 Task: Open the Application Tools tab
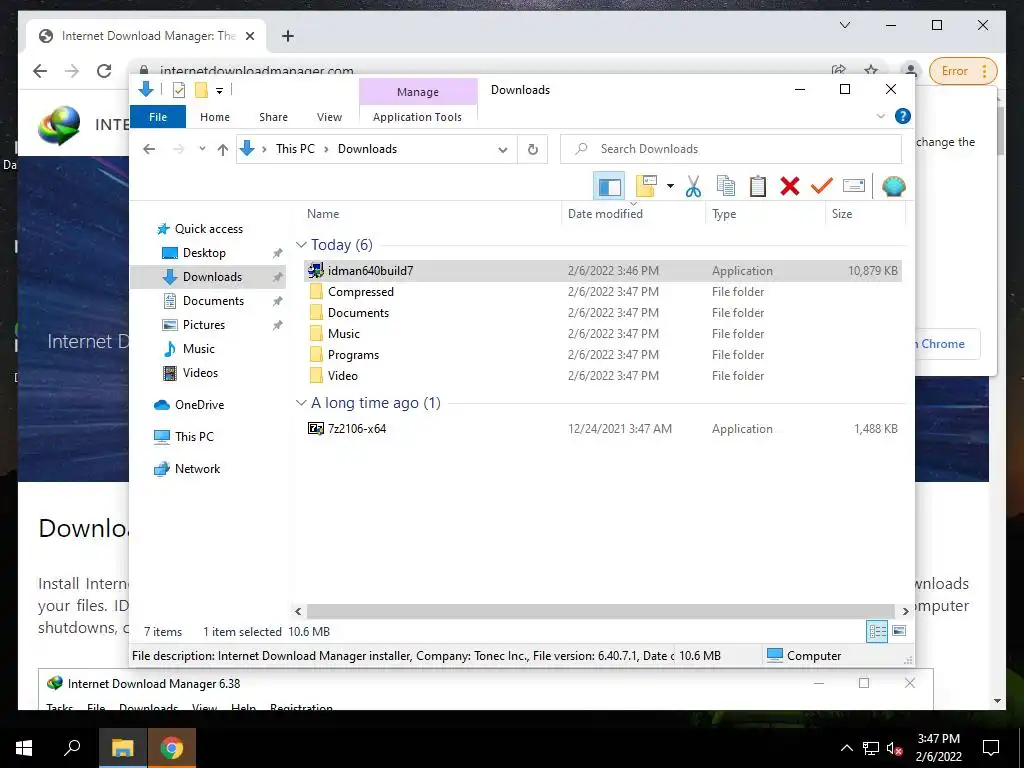pos(417,117)
